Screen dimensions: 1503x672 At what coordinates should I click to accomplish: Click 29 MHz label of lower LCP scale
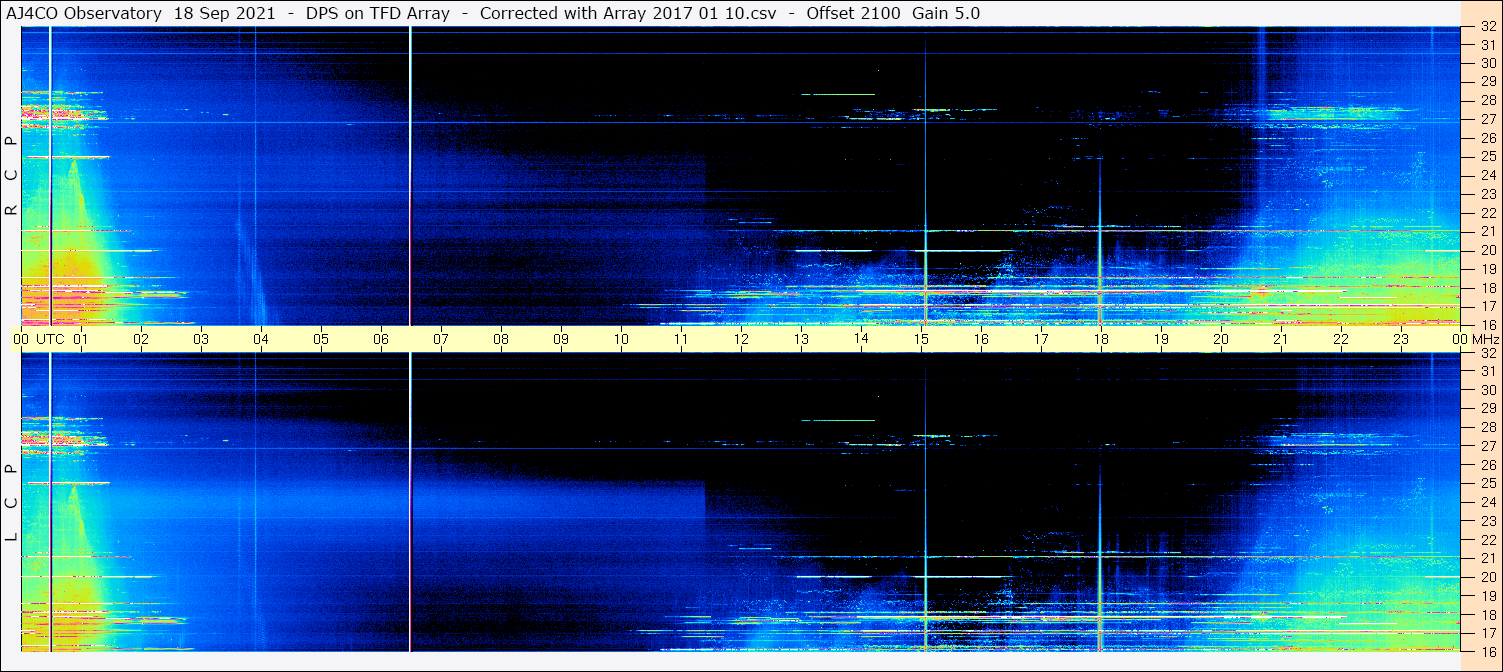[1488, 408]
